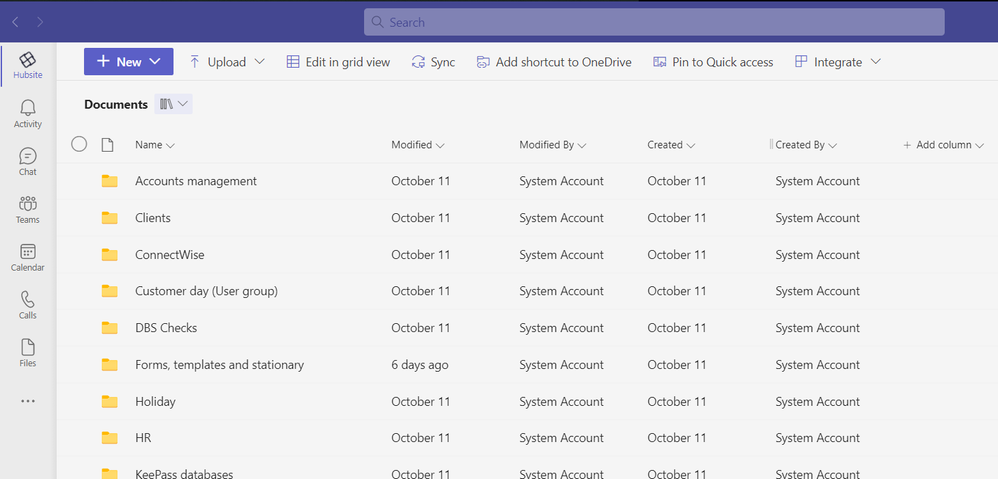The image size is (998, 479).
Task: Show more apps via ellipsis
Action: 28,401
